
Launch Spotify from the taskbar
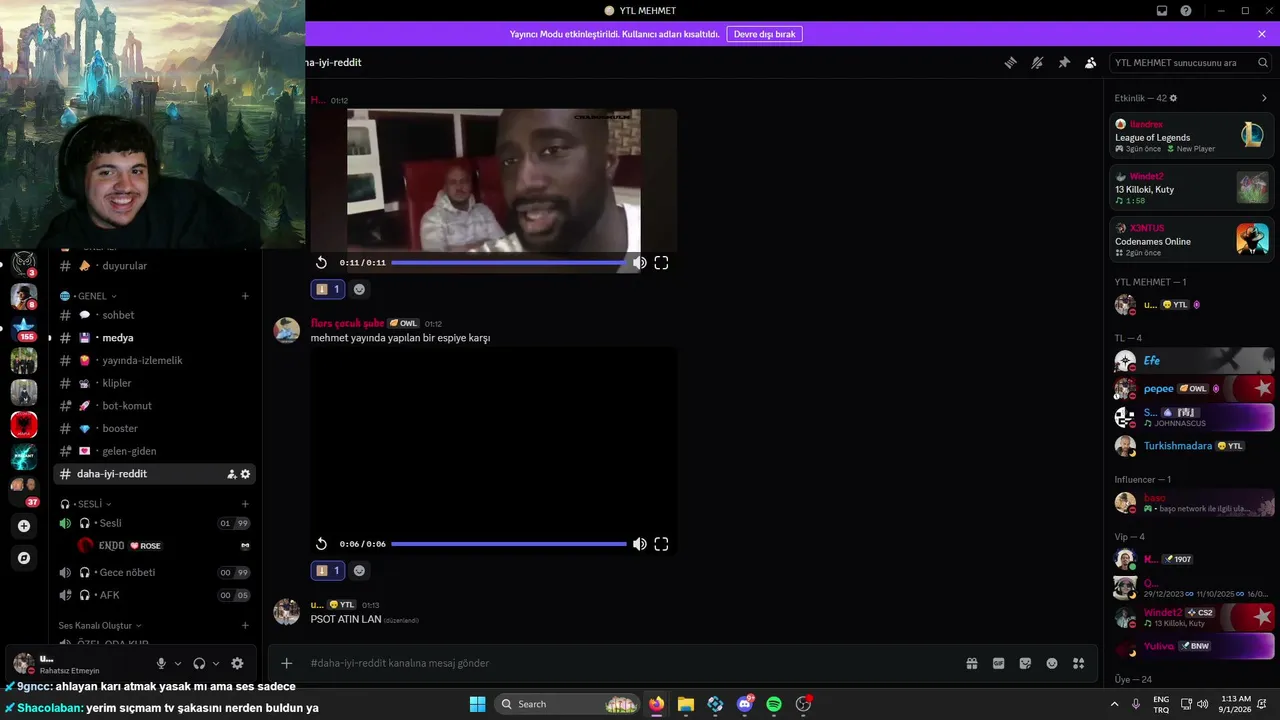click(774, 704)
